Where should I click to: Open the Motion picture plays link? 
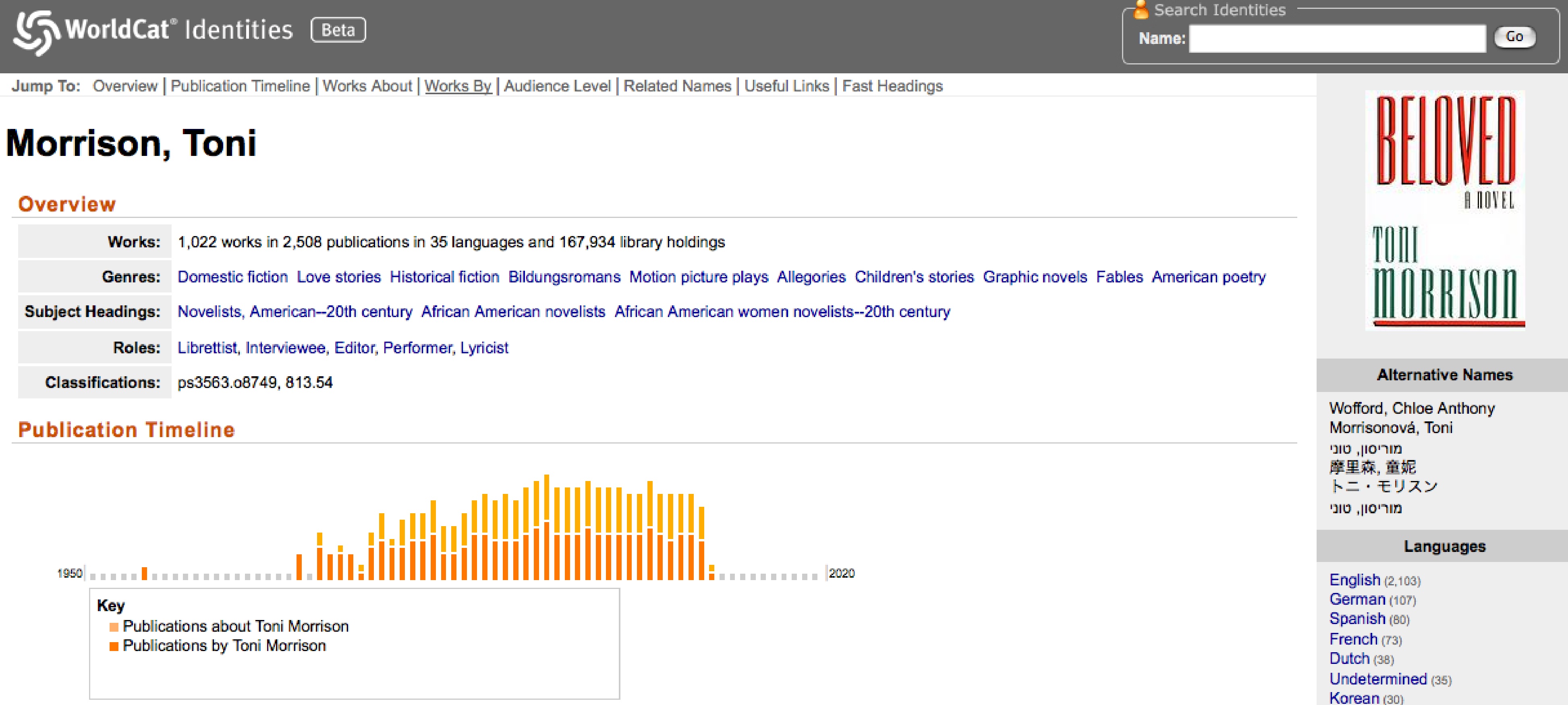click(699, 277)
